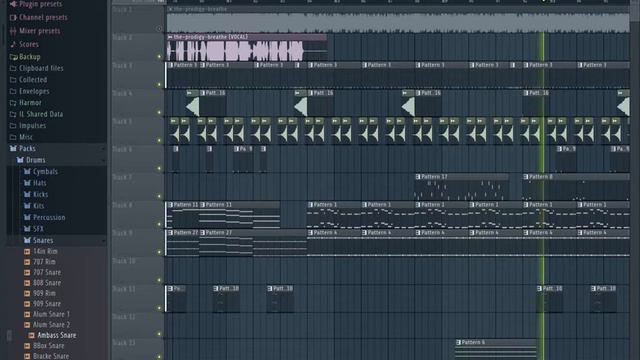The image size is (640, 360).
Task: Click the Impulses folder icon
Action: click(x=13, y=125)
